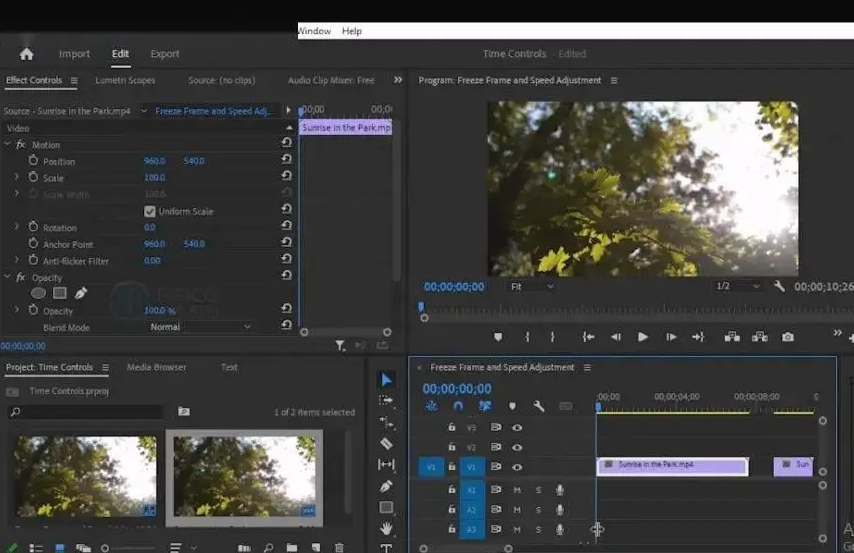
Task: Select the Ripple Edit tool
Action: (x=386, y=422)
